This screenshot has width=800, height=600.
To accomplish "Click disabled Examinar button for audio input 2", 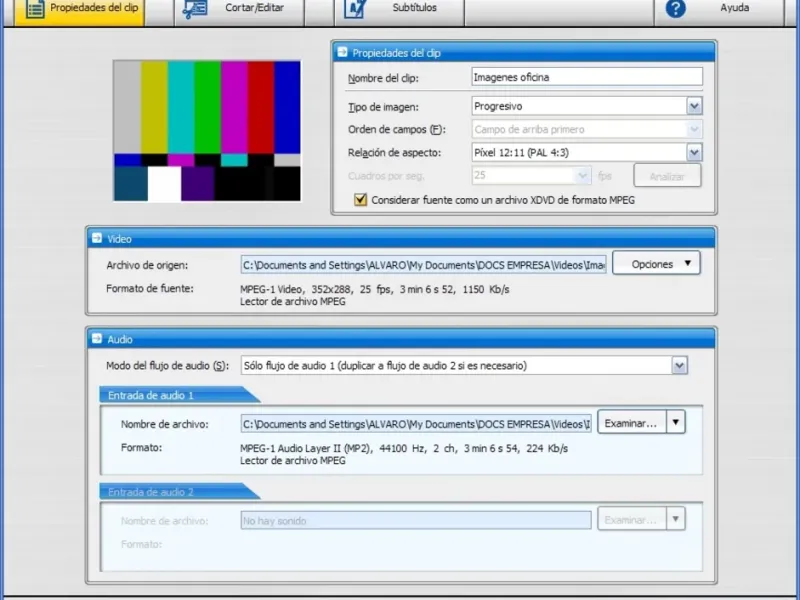I will click(x=632, y=519).
